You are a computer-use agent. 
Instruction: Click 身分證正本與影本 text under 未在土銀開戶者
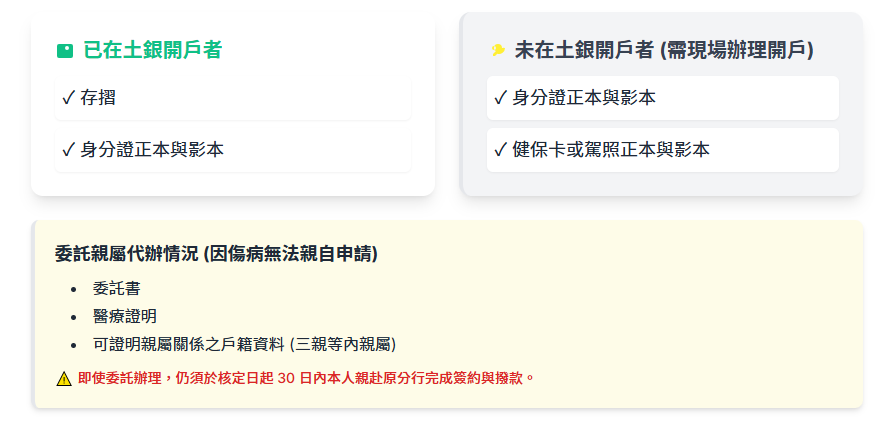[x=584, y=98]
